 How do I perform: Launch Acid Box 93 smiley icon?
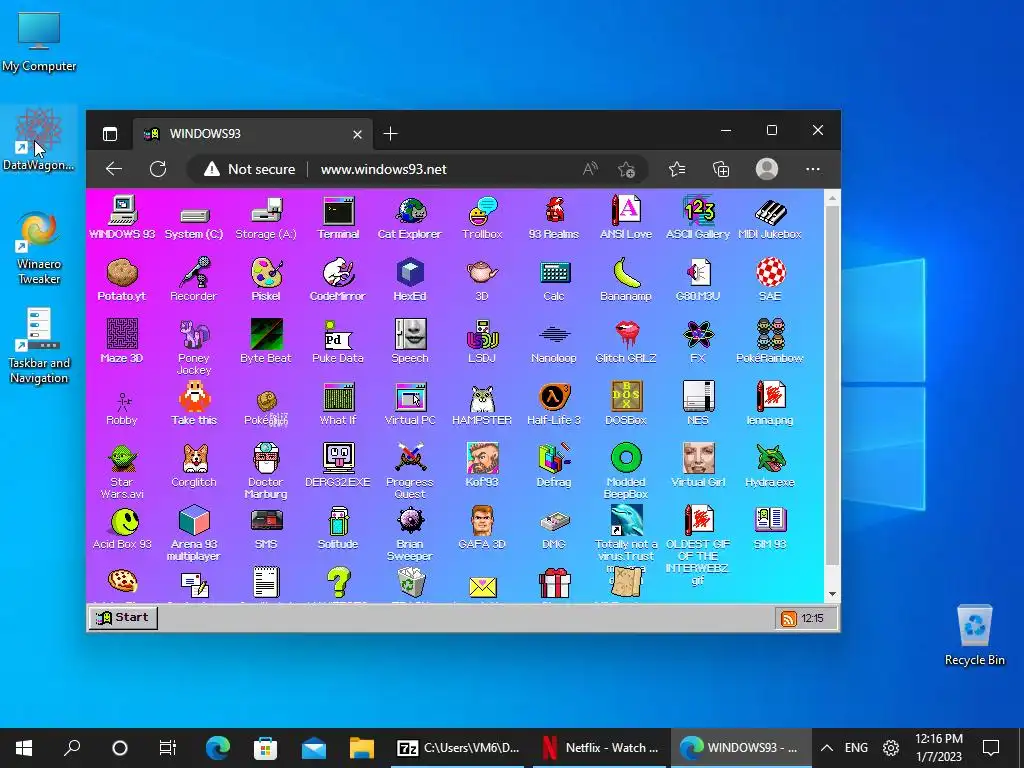click(x=122, y=528)
